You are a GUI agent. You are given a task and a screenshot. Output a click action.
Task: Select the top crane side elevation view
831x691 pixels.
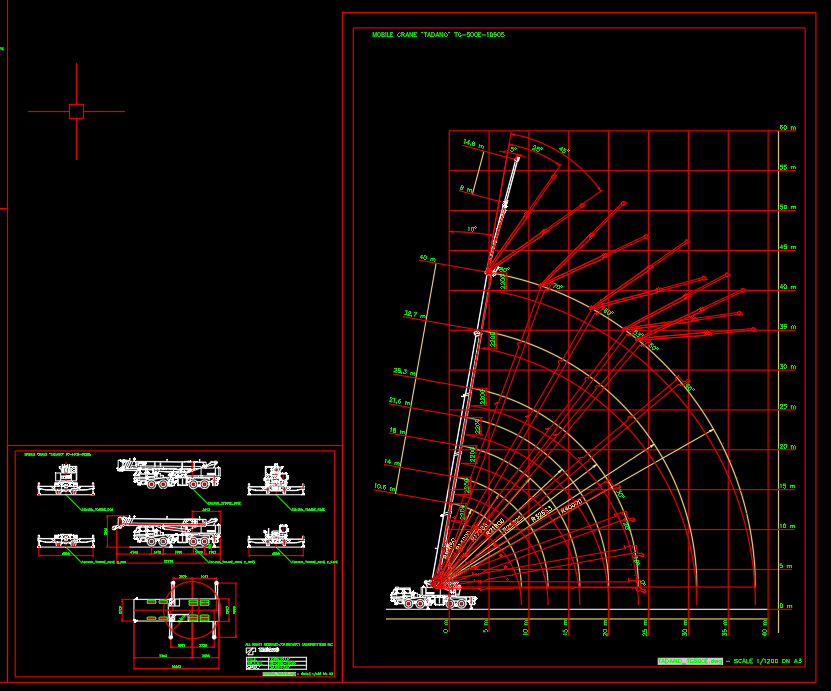tap(168, 473)
